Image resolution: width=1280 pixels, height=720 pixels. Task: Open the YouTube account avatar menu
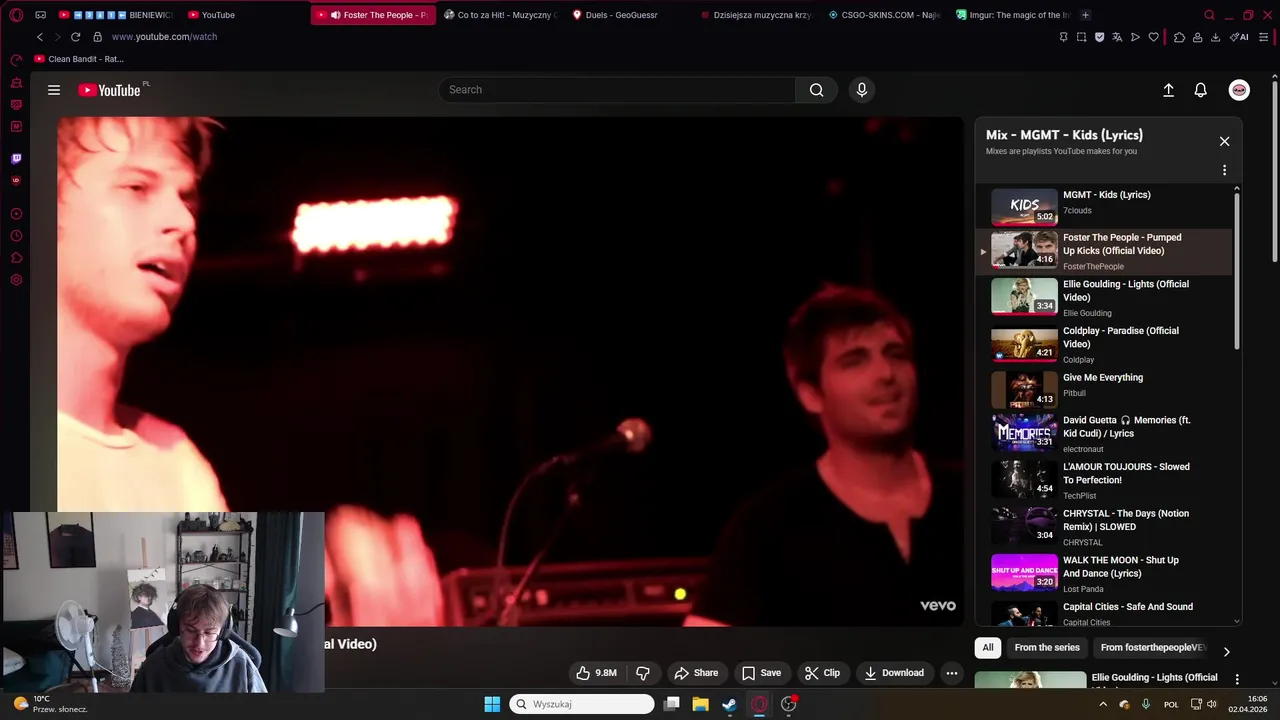click(1239, 90)
